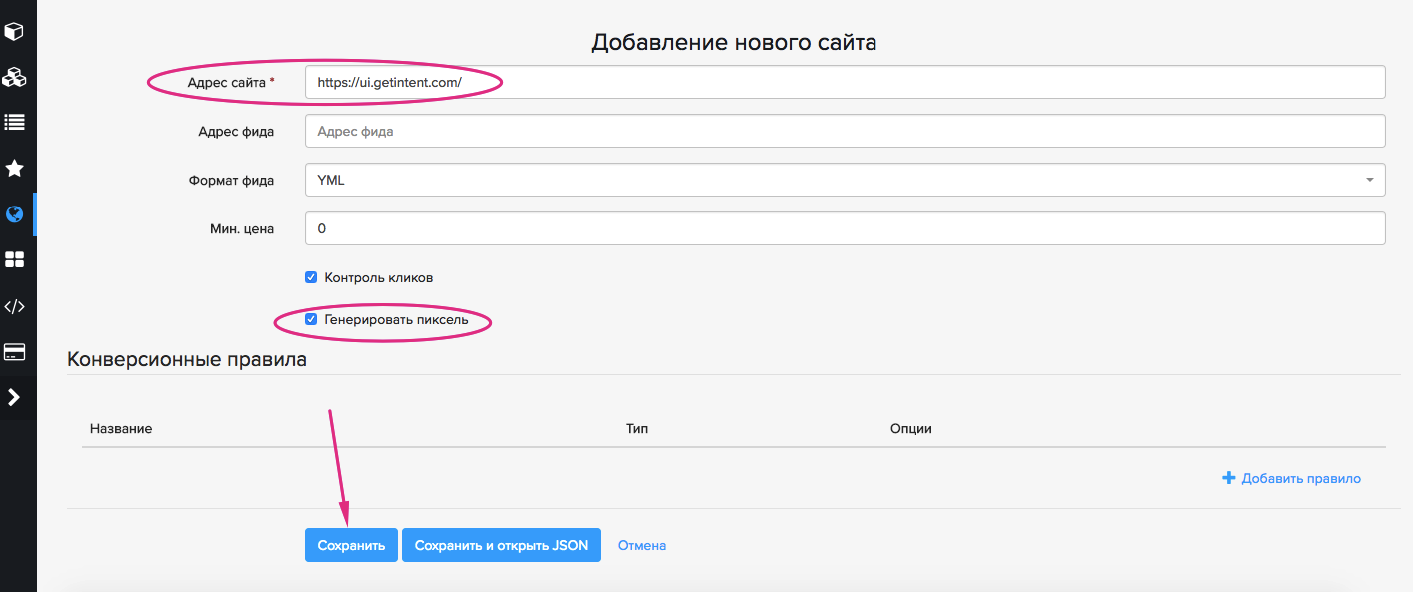
Task: Click into the Адрес сайта input field
Action: [x=844, y=83]
